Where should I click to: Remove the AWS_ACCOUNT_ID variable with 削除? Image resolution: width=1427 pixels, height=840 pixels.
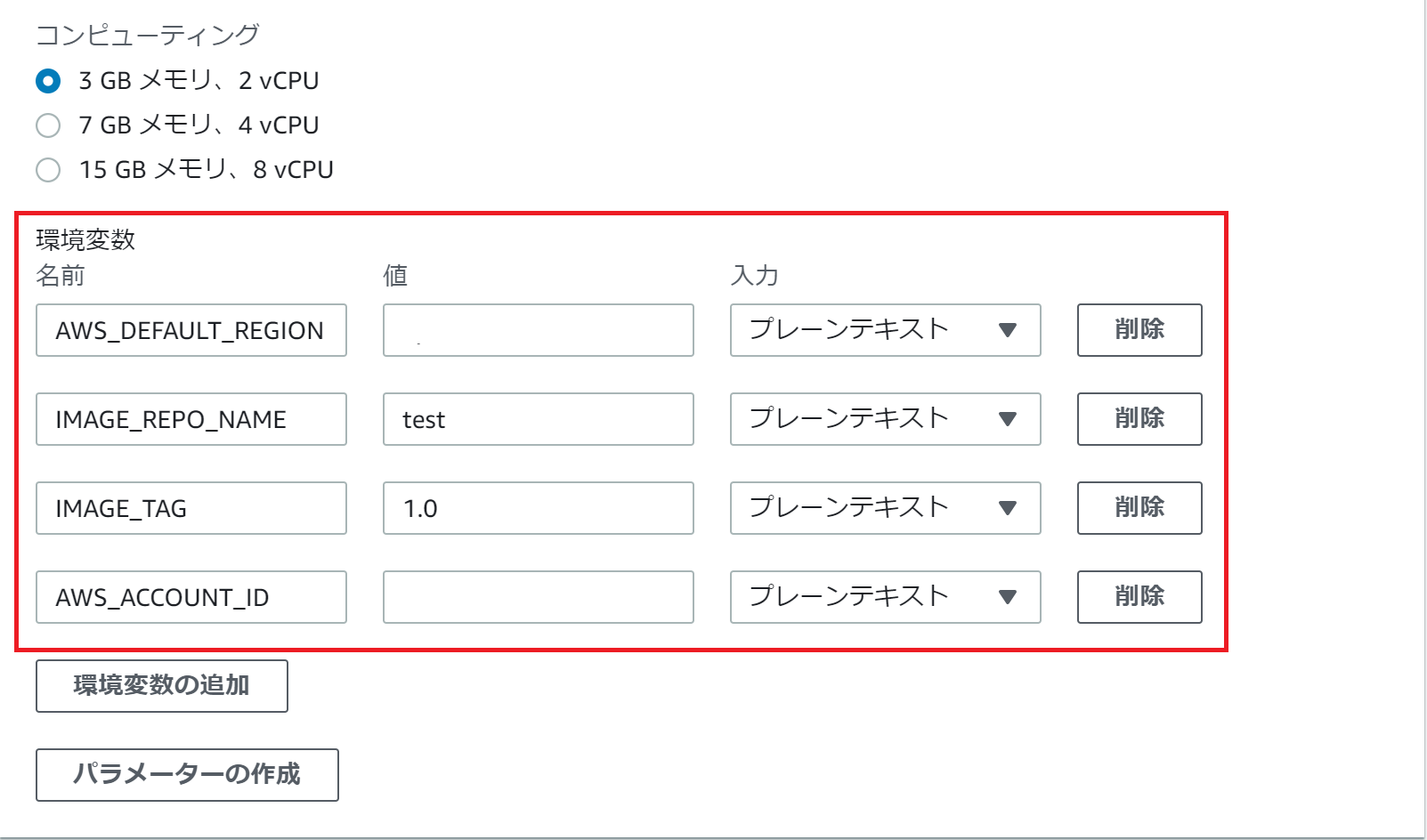(1139, 597)
